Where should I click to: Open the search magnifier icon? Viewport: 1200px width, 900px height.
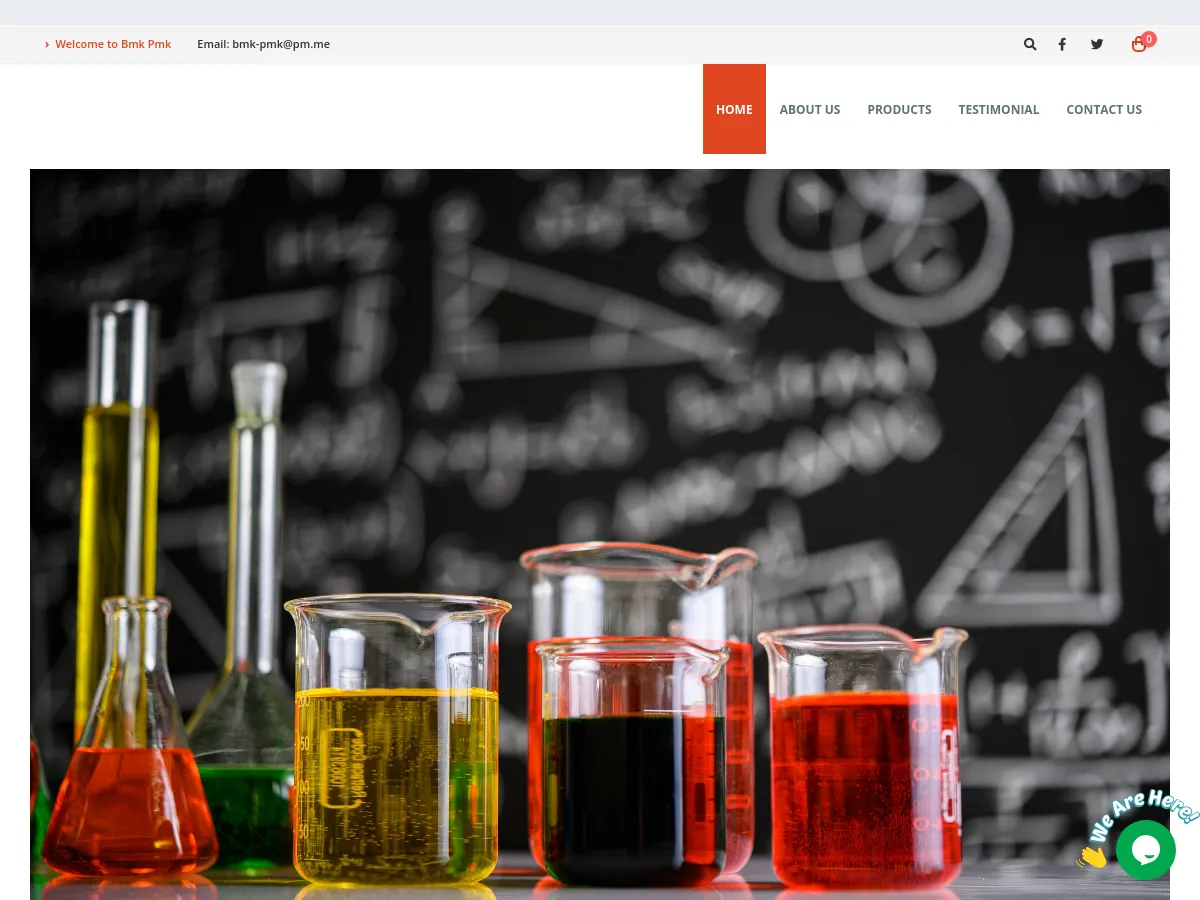tap(1030, 44)
